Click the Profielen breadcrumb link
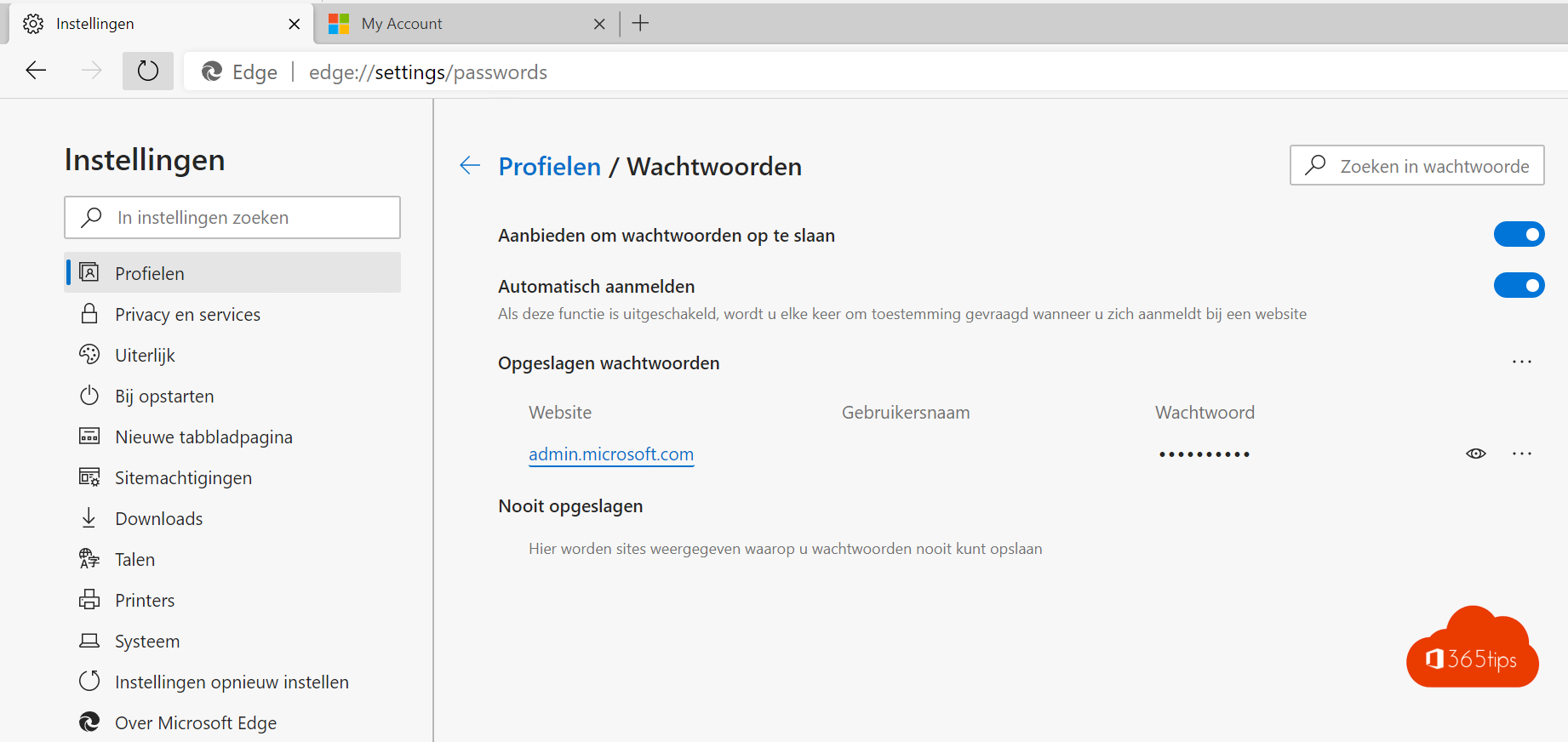 550,167
